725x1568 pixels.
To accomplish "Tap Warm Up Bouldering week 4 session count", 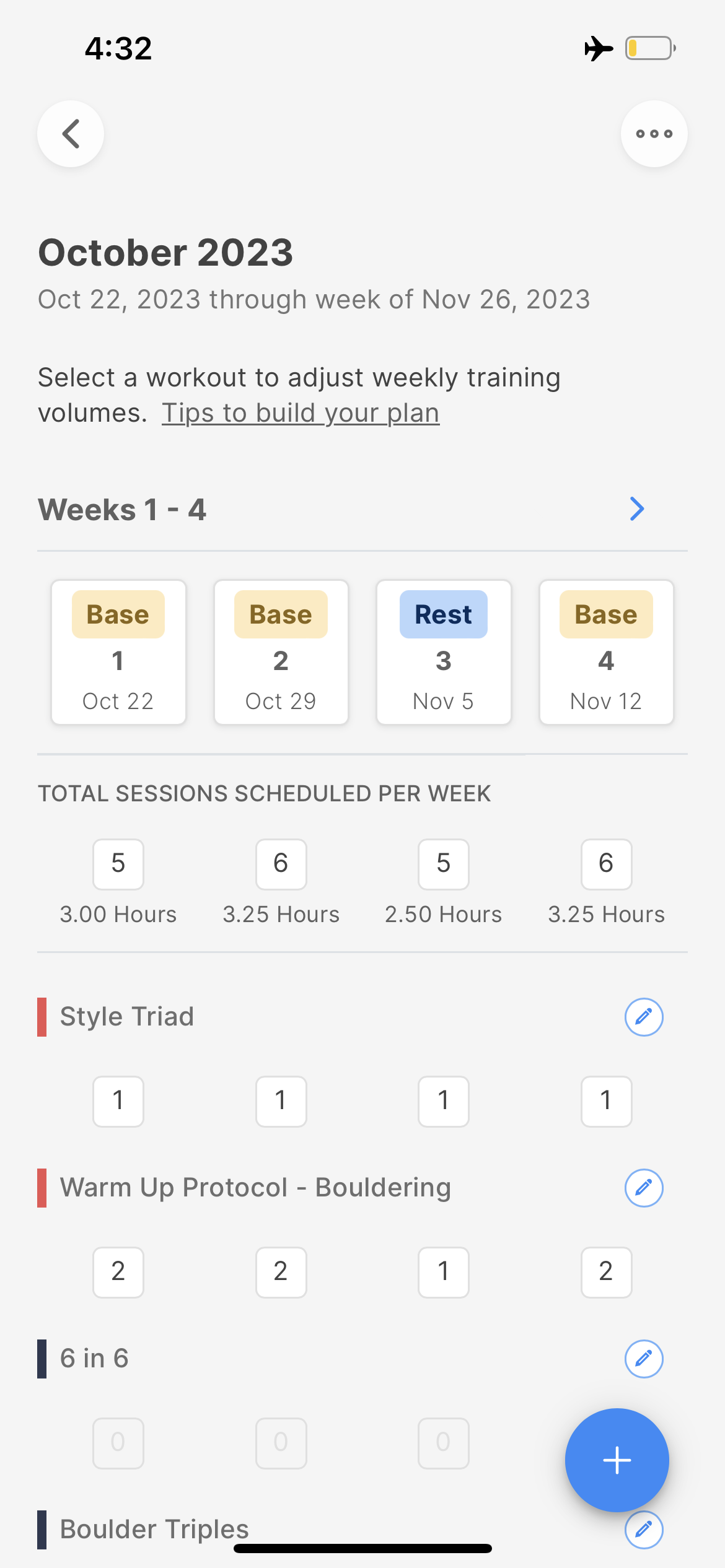I will 606,1272.
